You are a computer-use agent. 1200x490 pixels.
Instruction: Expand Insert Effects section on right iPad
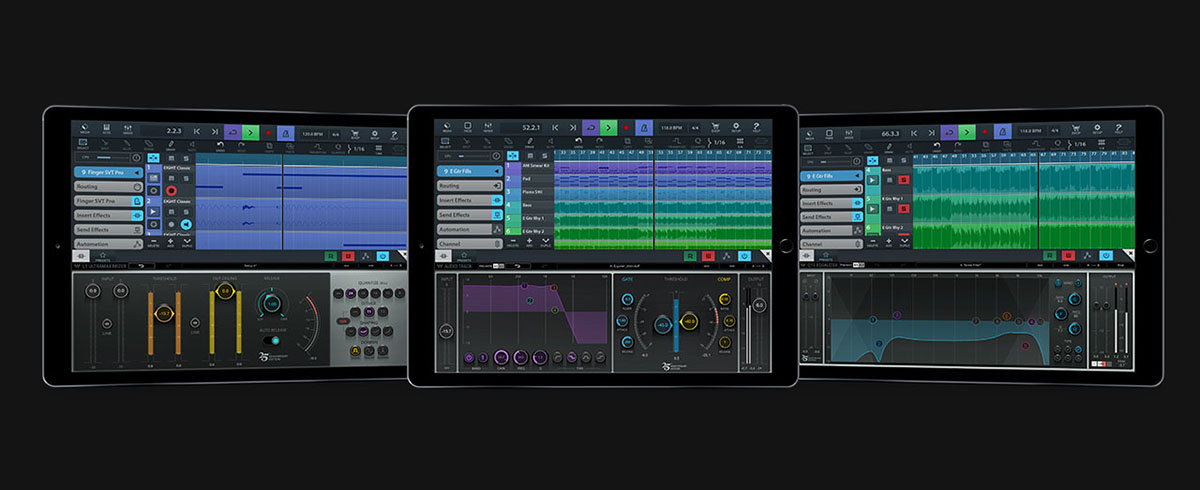point(831,203)
